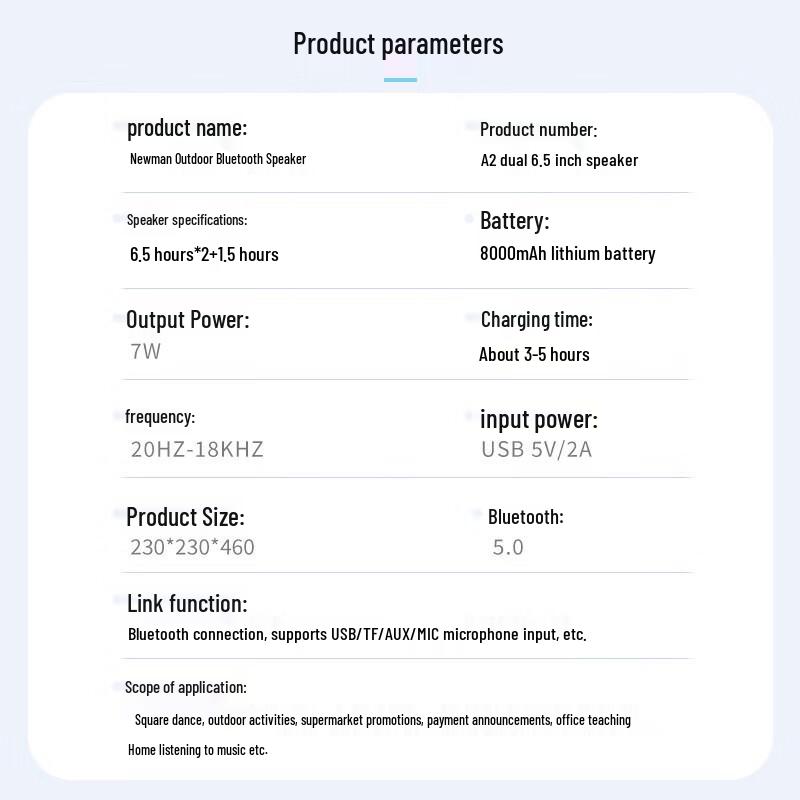This screenshot has height=800, width=800.
Task: Select the "Speaker specifications:" label
Action: pyautogui.click(x=187, y=220)
